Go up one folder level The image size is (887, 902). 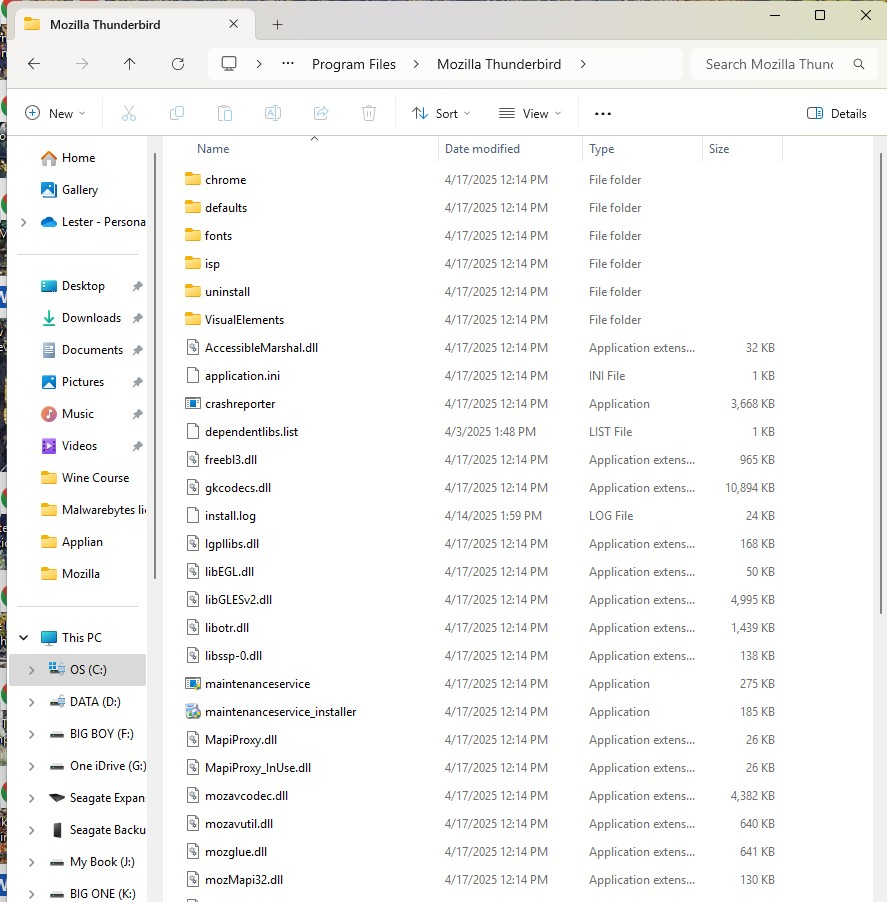(x=129, y=64)
